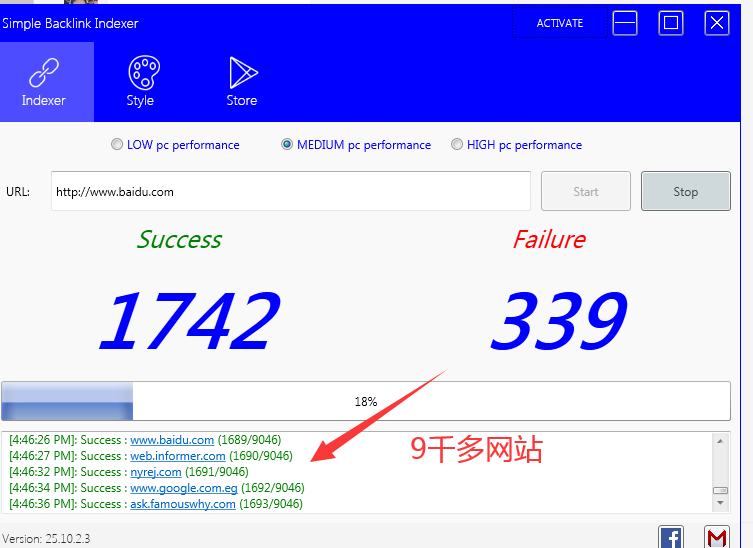Click the URL input field
753x548 pixels.
tap(291, 191)
